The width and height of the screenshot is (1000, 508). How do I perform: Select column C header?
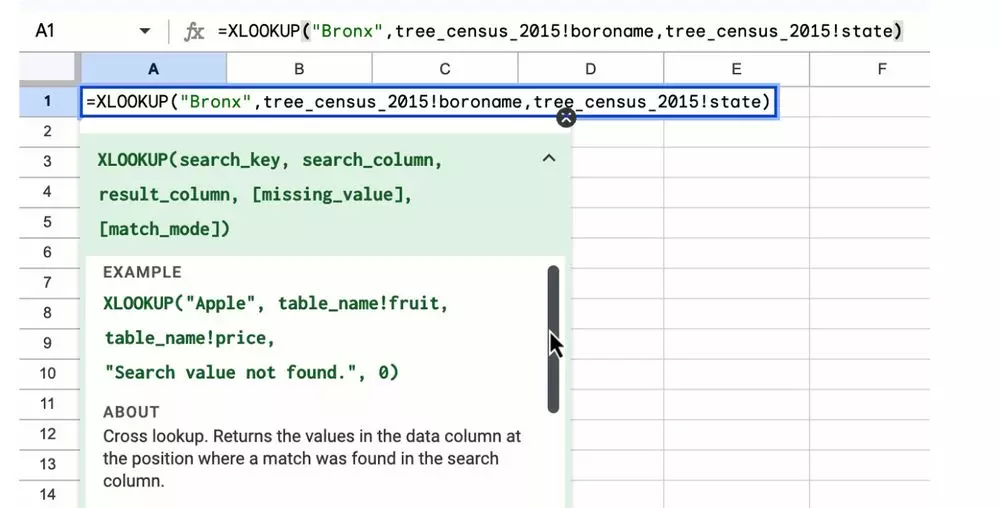[445, 69]
